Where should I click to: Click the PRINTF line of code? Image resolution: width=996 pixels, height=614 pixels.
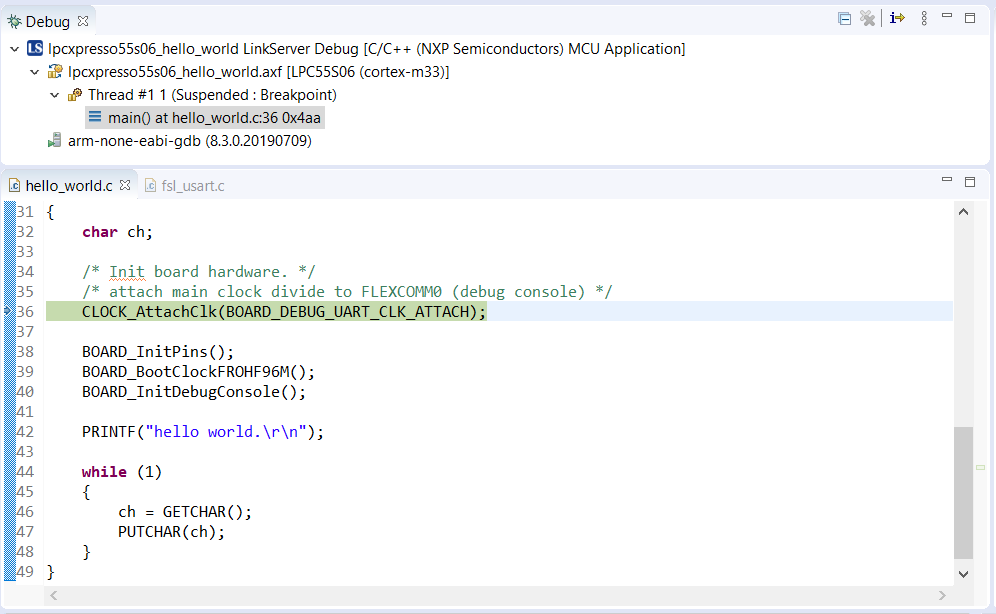click(203, 432)
